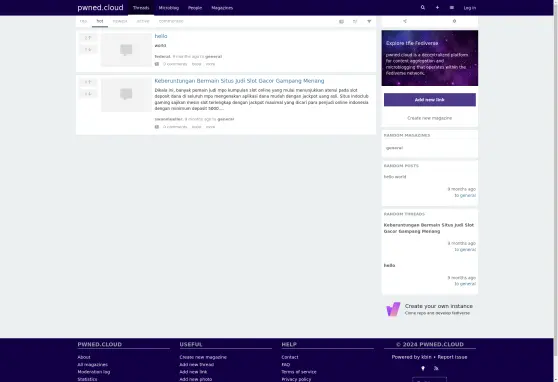Click the 'Add new link' button
Image resolution: width=558 pixels, height=382 pixels.
point(430,100)
